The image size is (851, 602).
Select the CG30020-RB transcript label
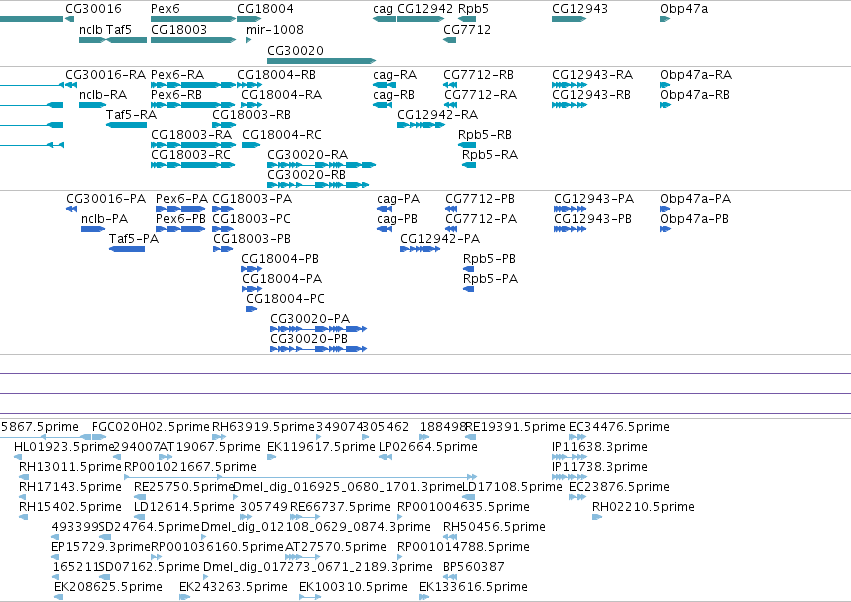(306, 175)
